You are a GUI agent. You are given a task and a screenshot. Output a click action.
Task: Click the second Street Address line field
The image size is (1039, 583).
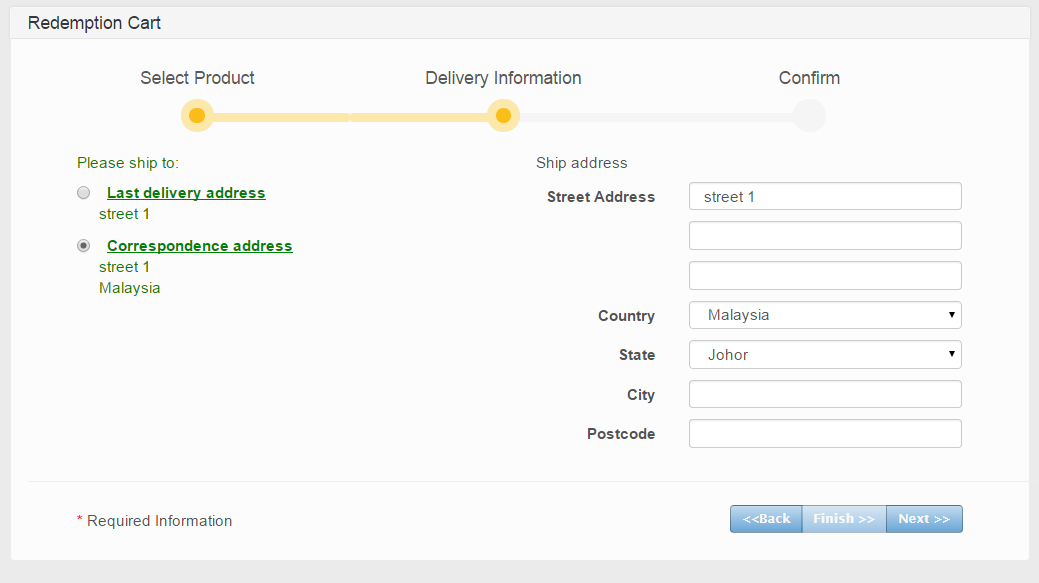coord(825,236)
